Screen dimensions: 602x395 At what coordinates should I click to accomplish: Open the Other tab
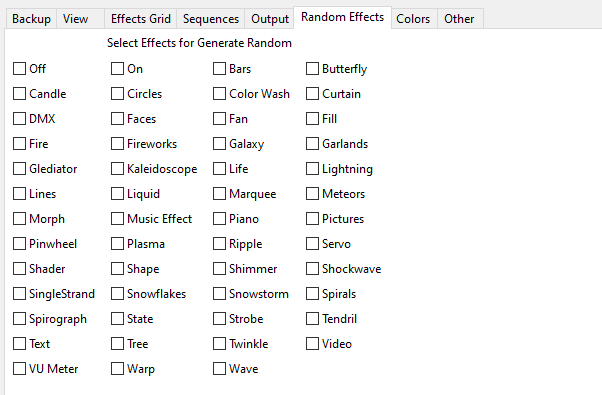pos(459,19)
